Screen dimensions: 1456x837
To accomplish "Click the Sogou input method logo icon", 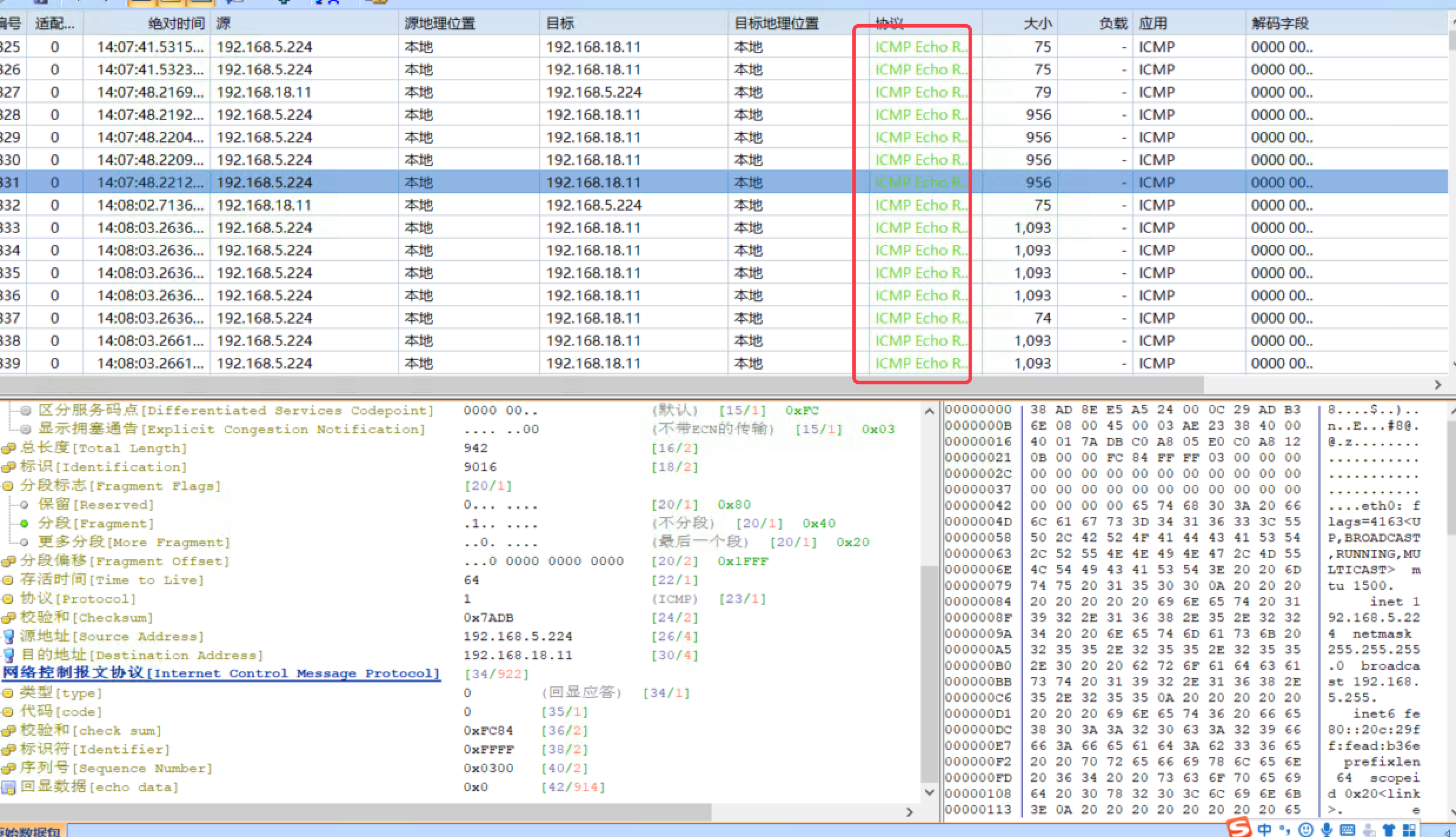I will point(1239,827).
